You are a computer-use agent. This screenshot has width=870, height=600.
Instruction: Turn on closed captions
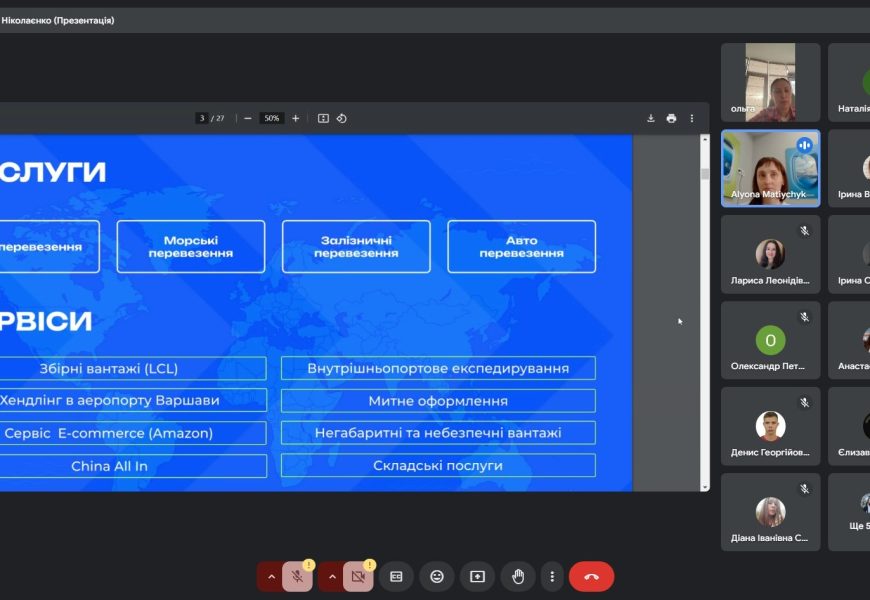[x=396, y=576]
